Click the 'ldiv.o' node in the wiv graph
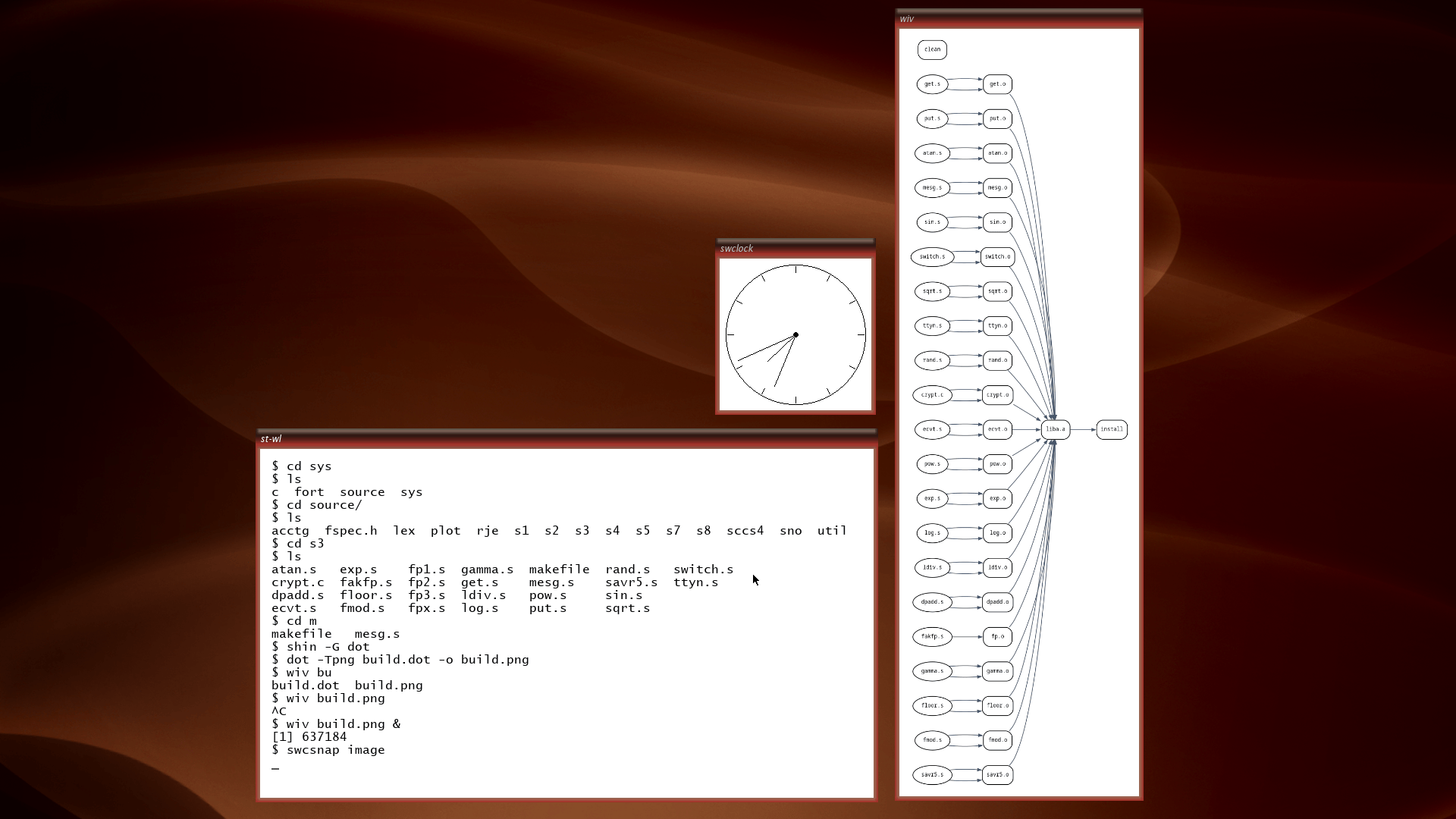 pyautogui.click(x=997, y=567)
